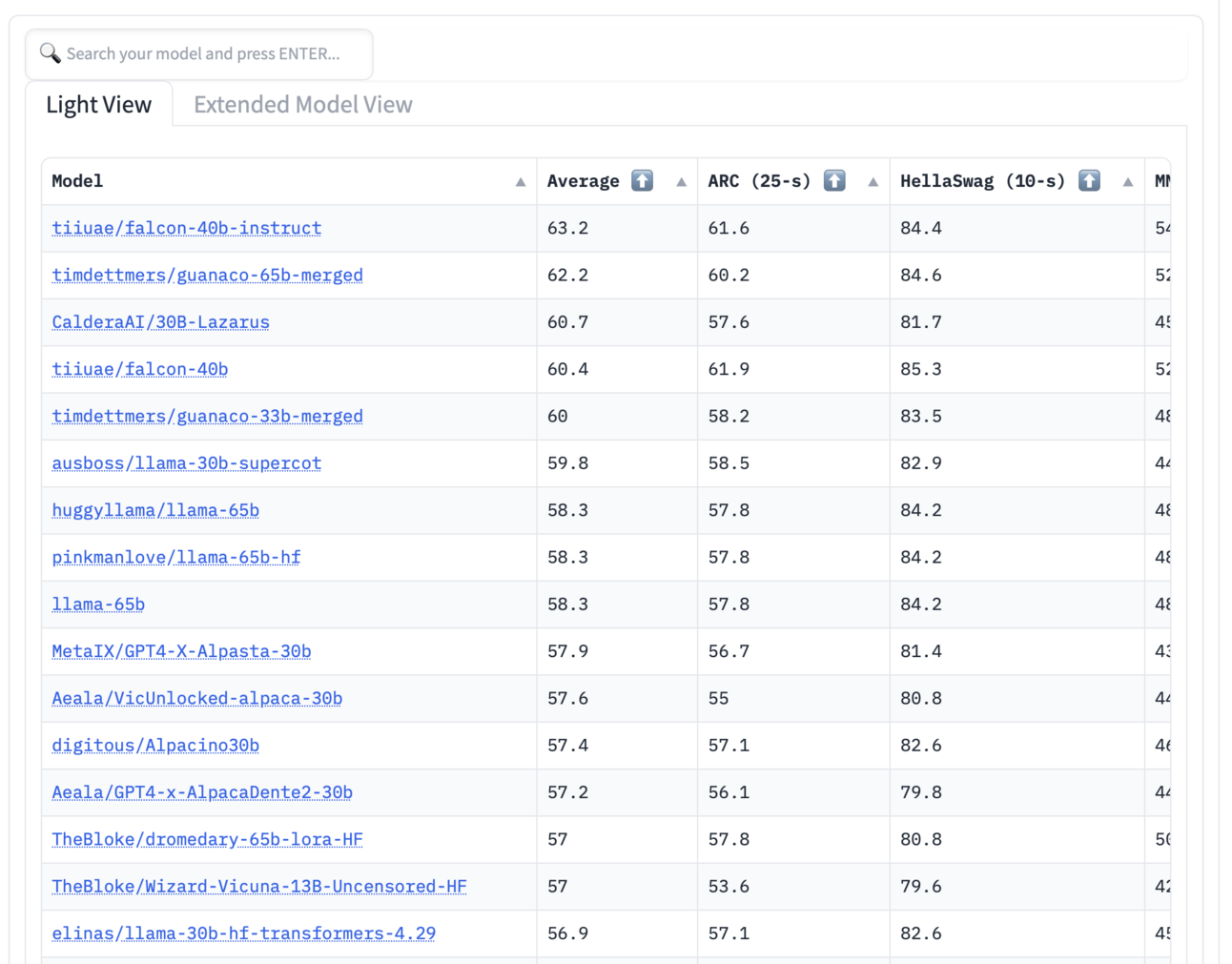The width and height of the screenshot is (1232, 964).
Task: Open timdettmers/guanaco-65b-merged model link
Action: pos(207,275)
